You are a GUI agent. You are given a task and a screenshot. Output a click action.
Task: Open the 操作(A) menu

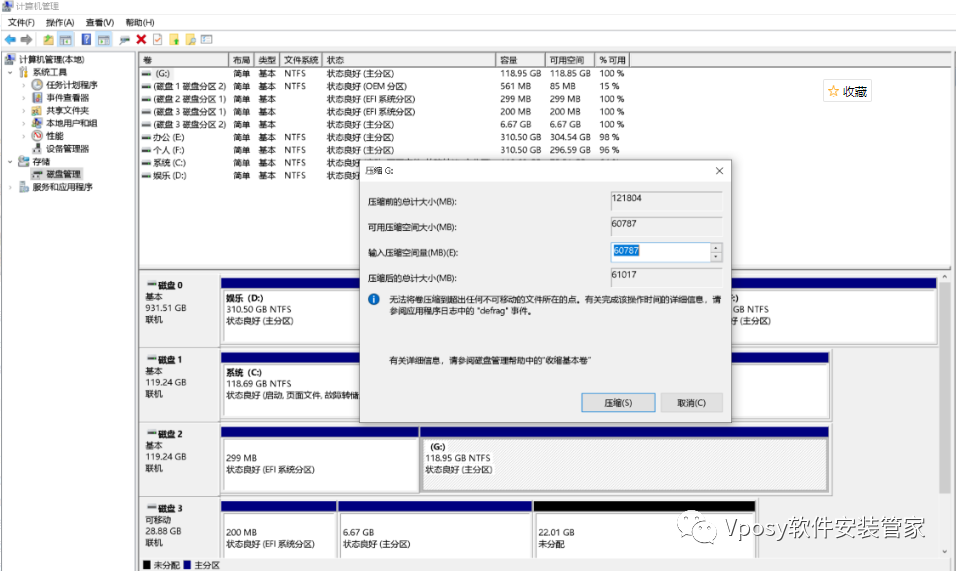tap(59, 22)
